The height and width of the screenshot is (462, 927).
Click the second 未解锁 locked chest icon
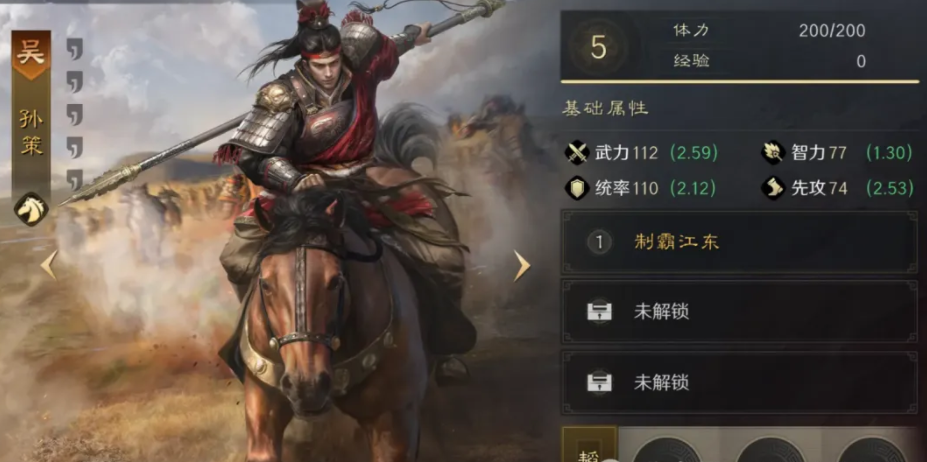click(599, 382)
